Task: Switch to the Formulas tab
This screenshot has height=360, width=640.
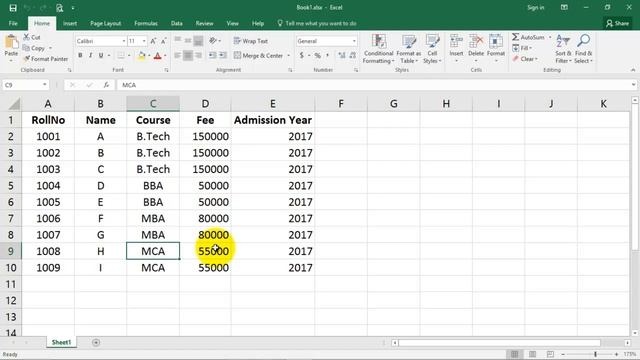Action: coord(146,23)
